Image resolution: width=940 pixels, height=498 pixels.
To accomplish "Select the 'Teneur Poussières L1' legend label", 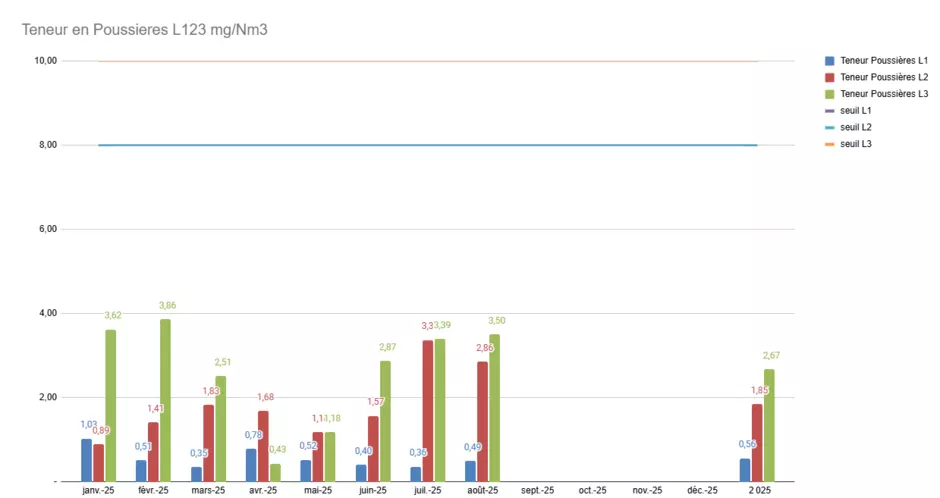I will click(x=884, y=60).
